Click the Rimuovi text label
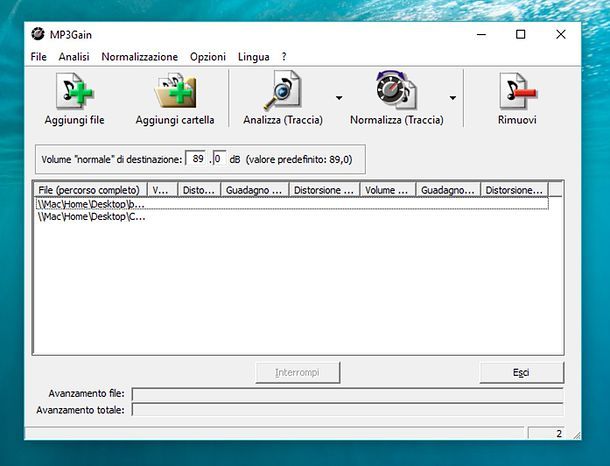The height and width of the screenshot is (466, 610). [517, 120]
